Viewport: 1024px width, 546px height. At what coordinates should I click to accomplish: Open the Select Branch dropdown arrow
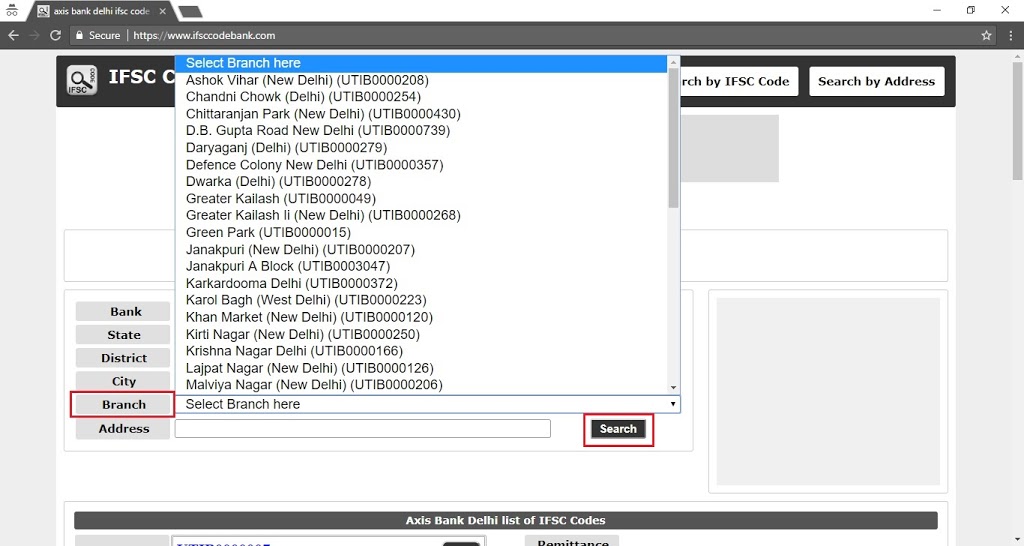[x=673, y=404]
